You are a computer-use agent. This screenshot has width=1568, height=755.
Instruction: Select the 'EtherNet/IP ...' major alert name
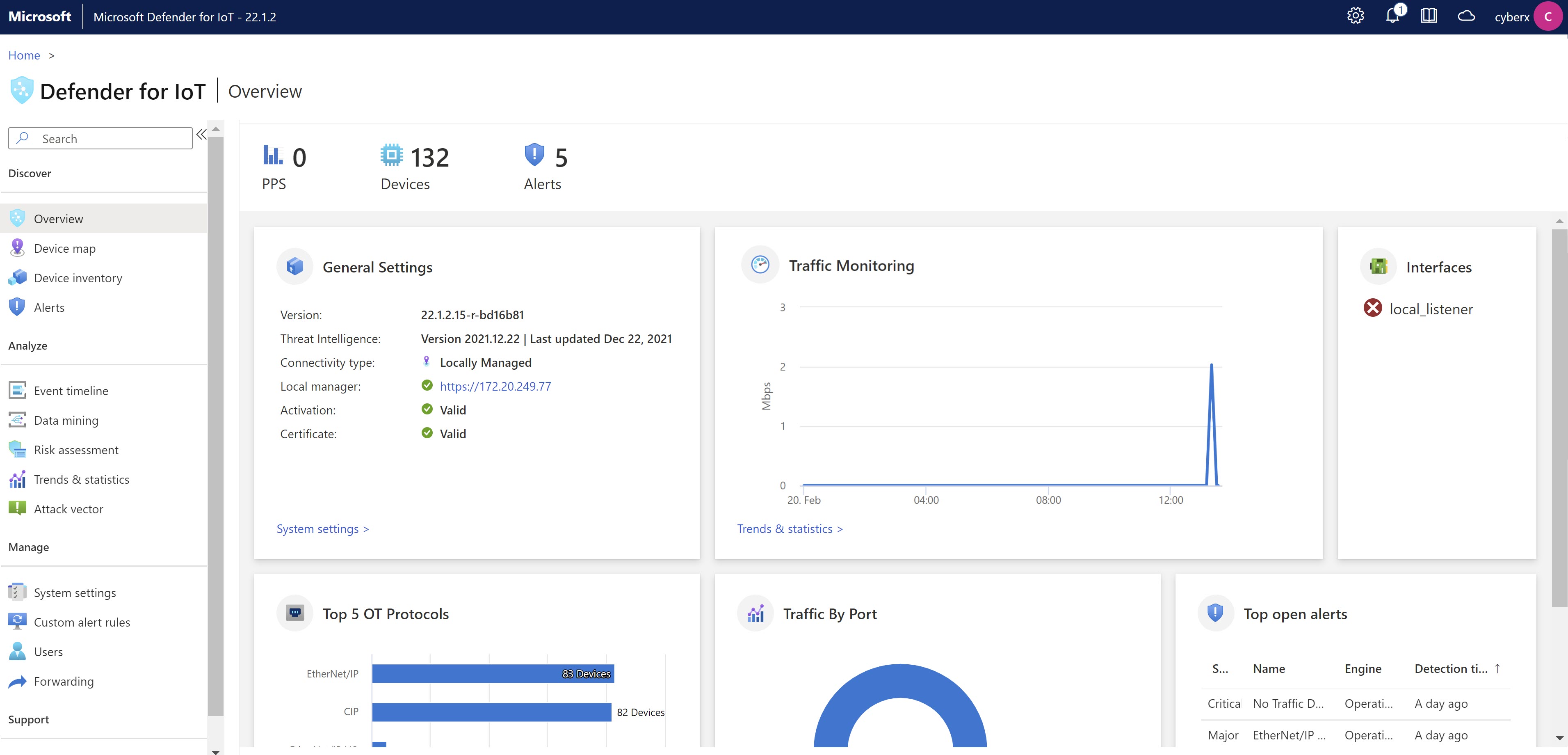pyautogui.click(x=1289, y=735)
